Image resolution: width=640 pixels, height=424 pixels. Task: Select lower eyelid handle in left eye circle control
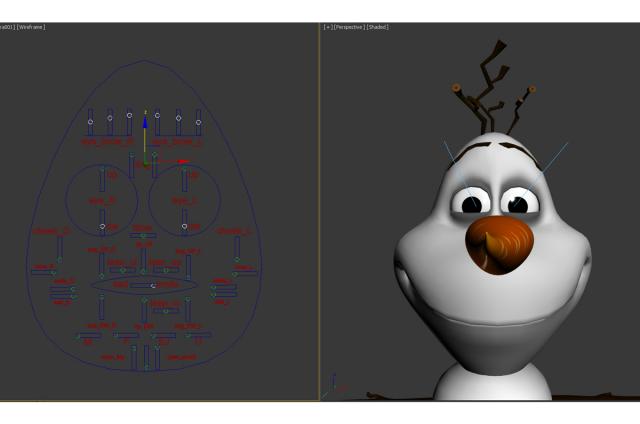(x=102, y=226)
